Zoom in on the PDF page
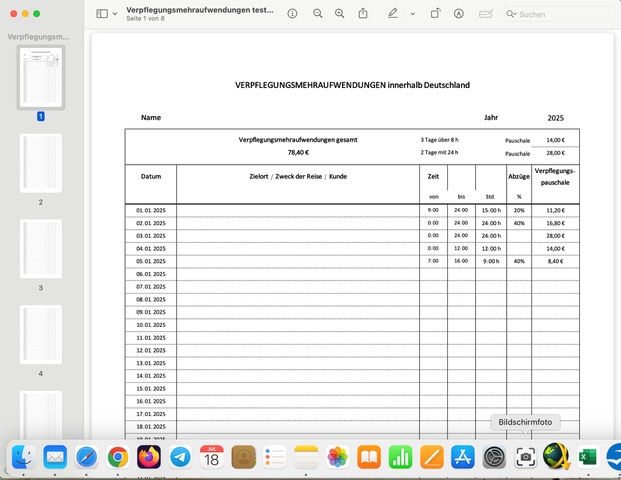 point(340,14)
